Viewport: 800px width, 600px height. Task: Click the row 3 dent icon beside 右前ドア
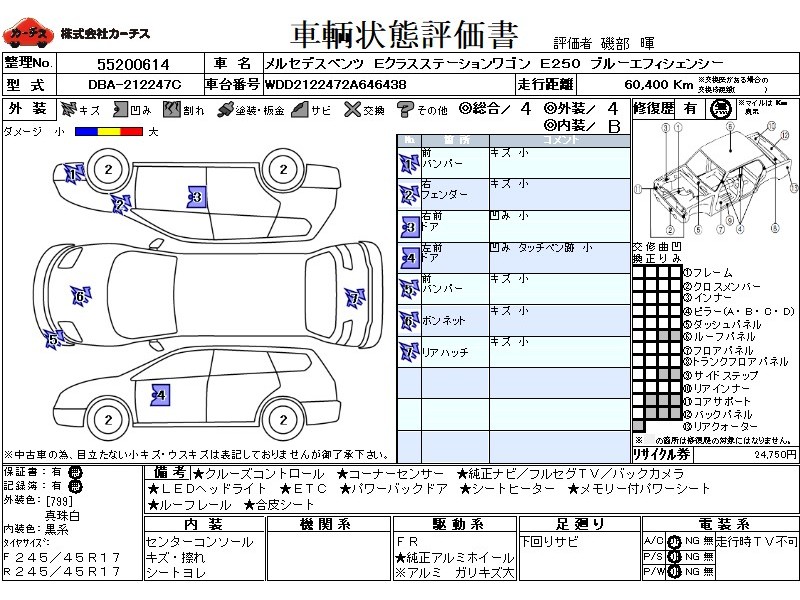click(x=408, y=227)
